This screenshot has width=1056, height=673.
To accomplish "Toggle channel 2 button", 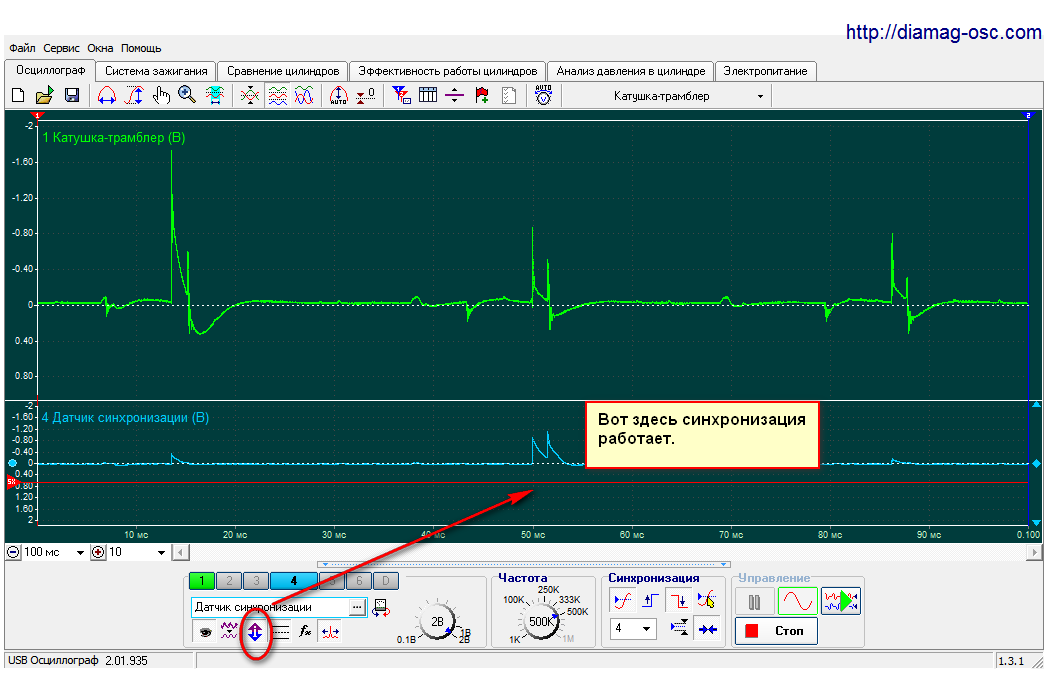I will pos(230,580).
